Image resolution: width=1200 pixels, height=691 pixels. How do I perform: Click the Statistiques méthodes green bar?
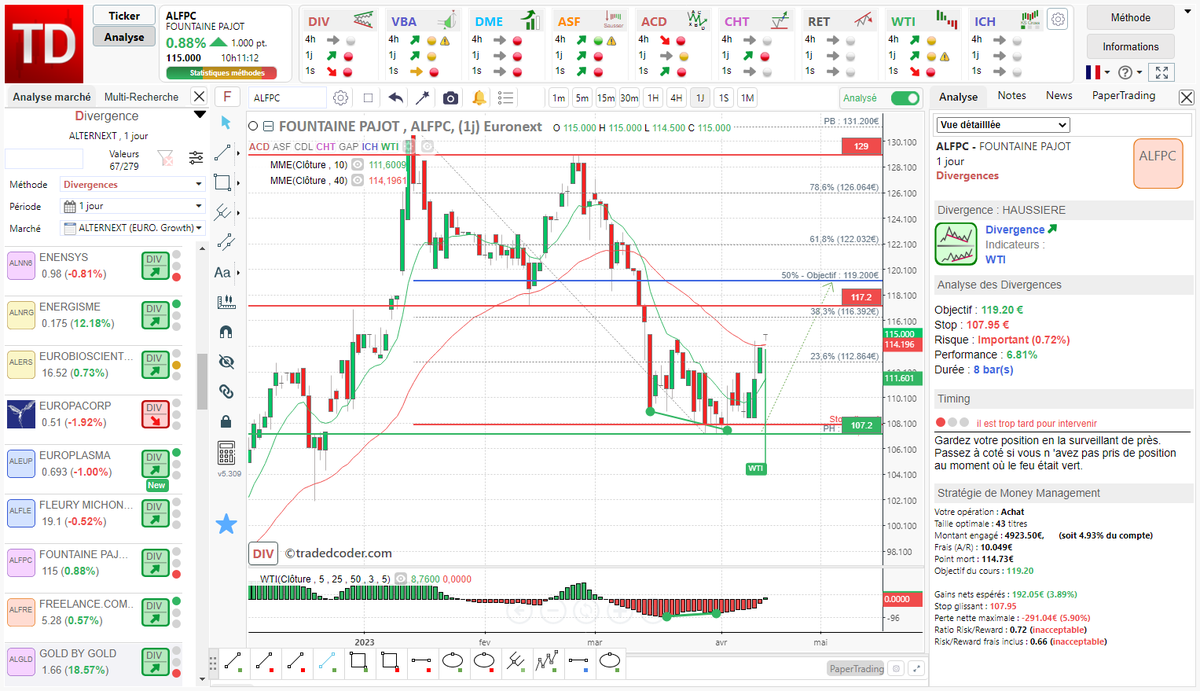click(x=220, y=73)
